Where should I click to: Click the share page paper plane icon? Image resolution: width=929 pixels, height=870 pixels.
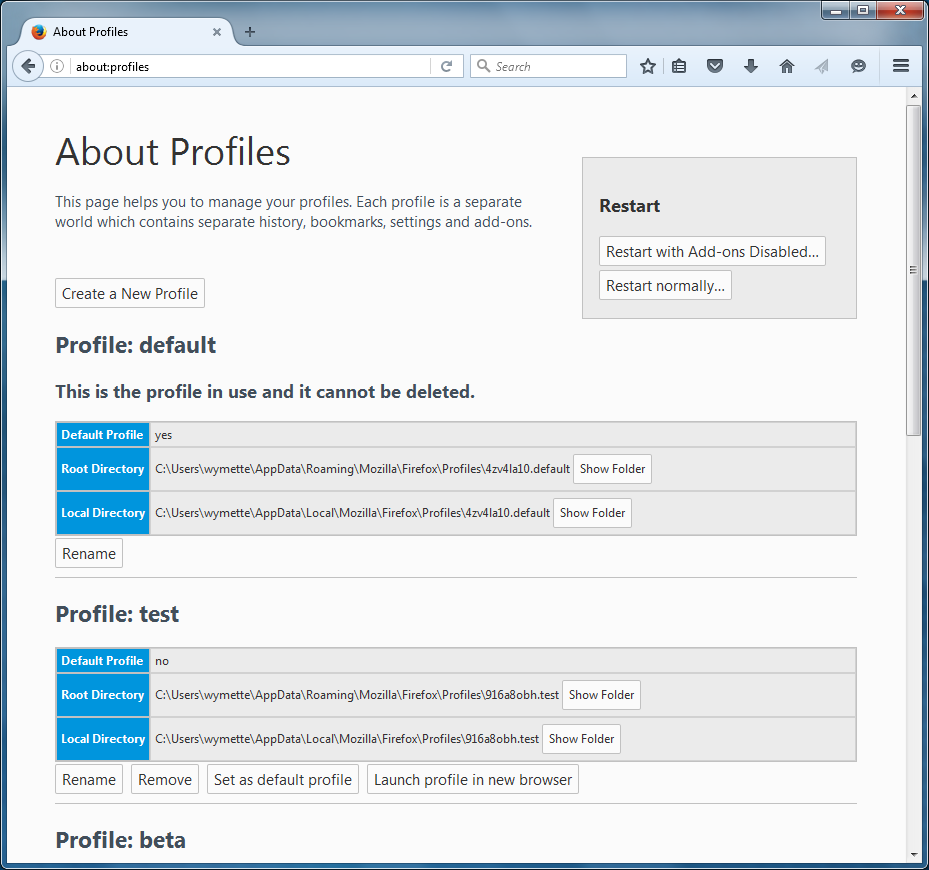click(x=822, y=66)
